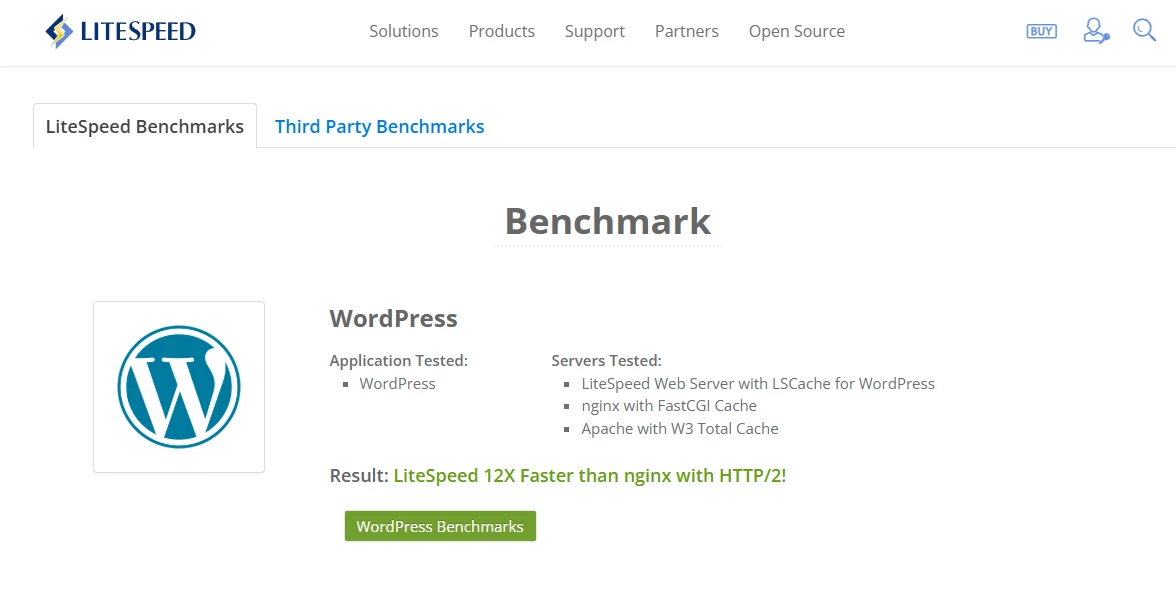Open the Solutions menu
The width and height of the screenshot is (1176, 592).
click(x=404, y=32)
